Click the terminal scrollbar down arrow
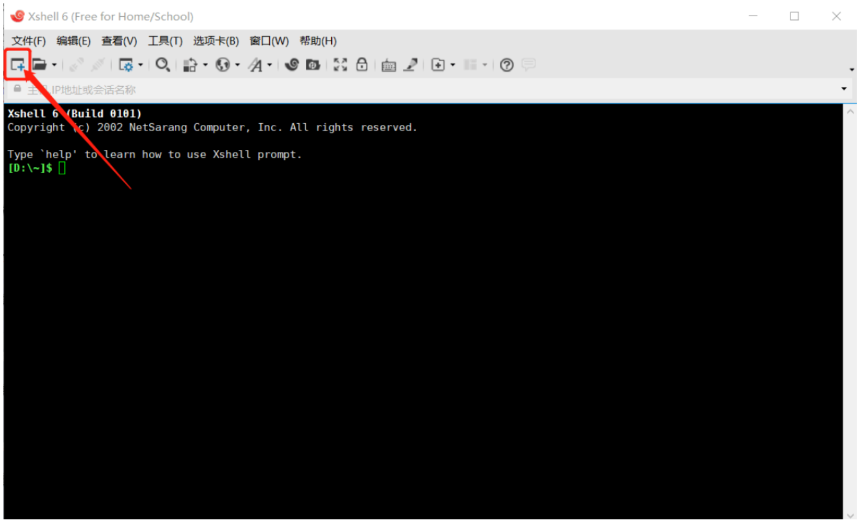The height and width of the screenshot is (521, 857). point(850,515)
